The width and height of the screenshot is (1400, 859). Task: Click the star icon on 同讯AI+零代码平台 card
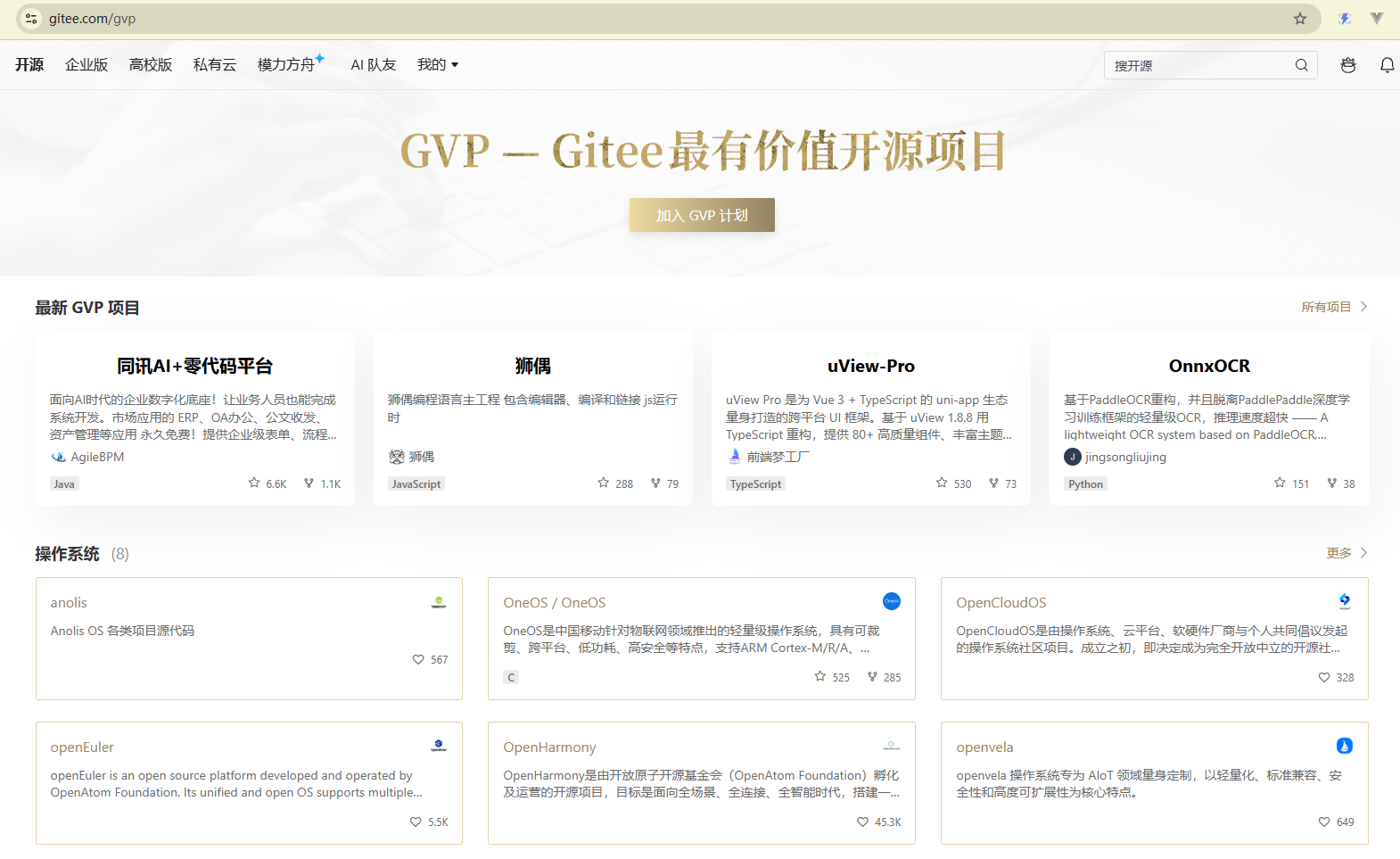point(254,483)
